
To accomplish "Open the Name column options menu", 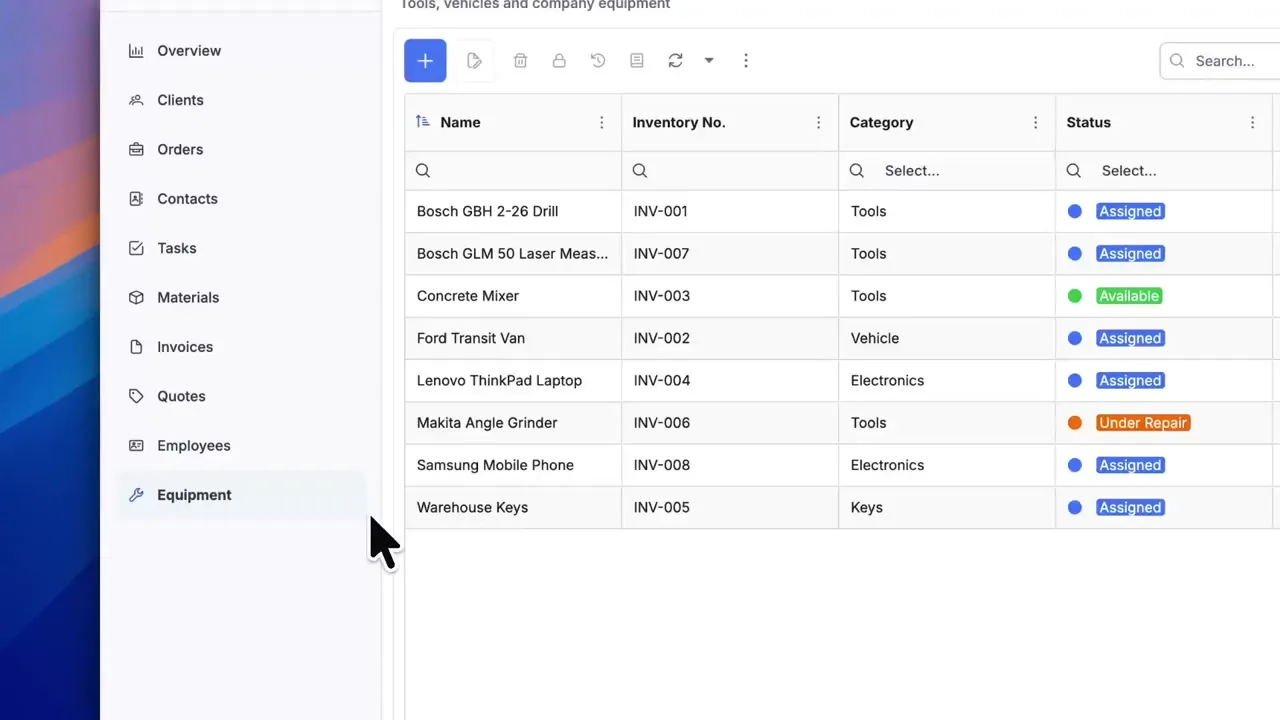I will [601, 123].
